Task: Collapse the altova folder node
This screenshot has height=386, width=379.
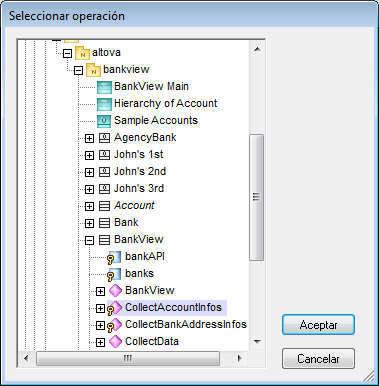Action: (x=68, y=53)
